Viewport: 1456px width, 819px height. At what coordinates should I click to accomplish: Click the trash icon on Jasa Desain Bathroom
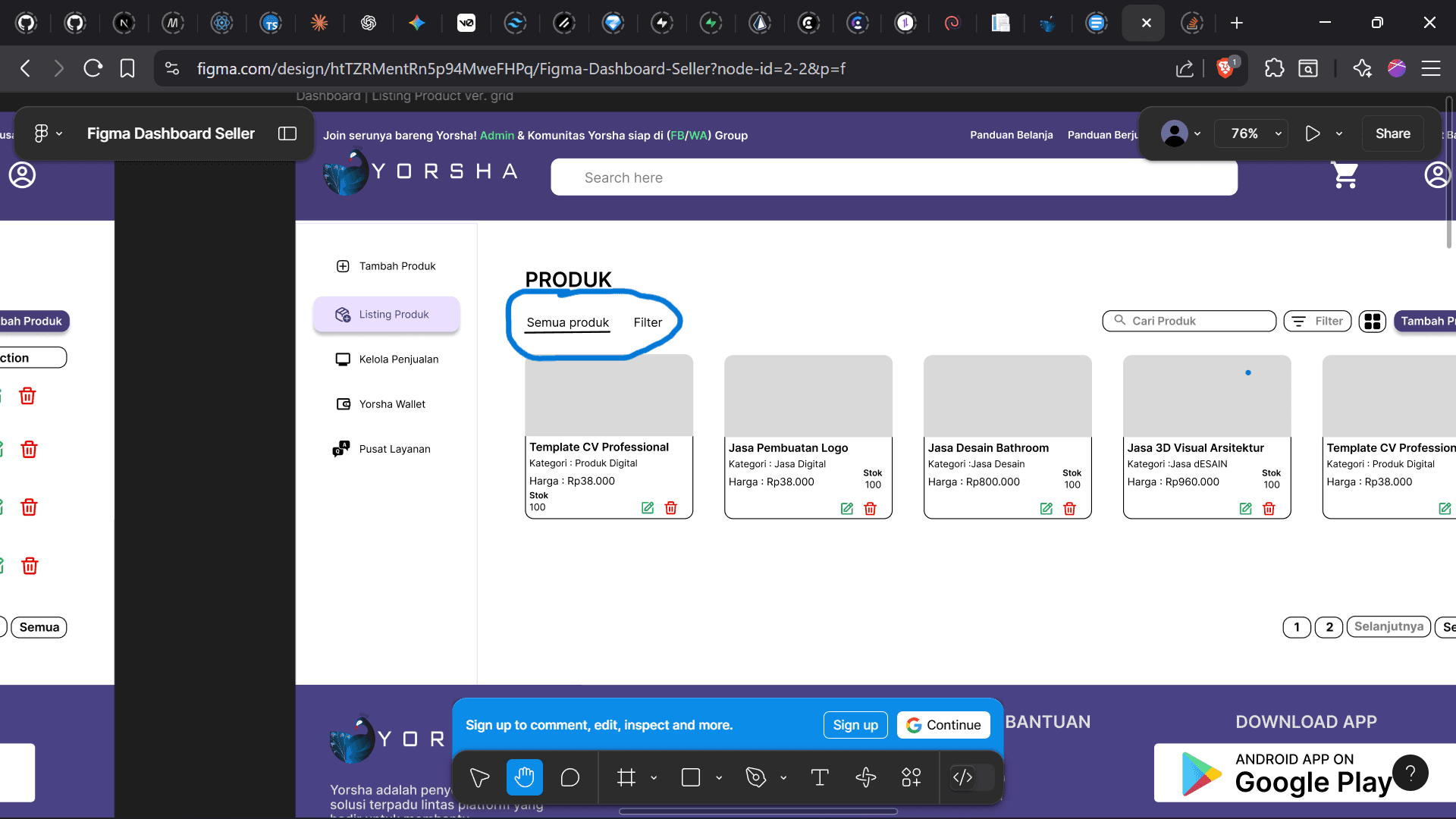(1069, 509)
